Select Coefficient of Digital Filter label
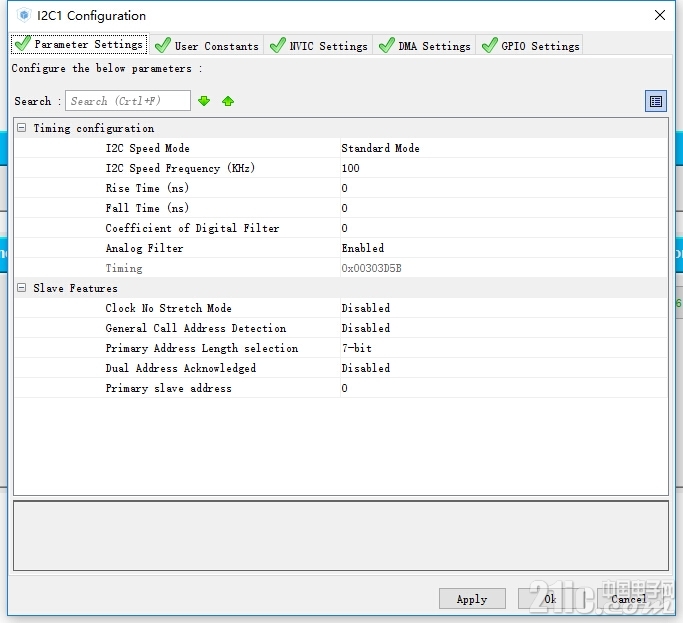The width and height of the screenshot is (683, 623). tap(192, 228)
